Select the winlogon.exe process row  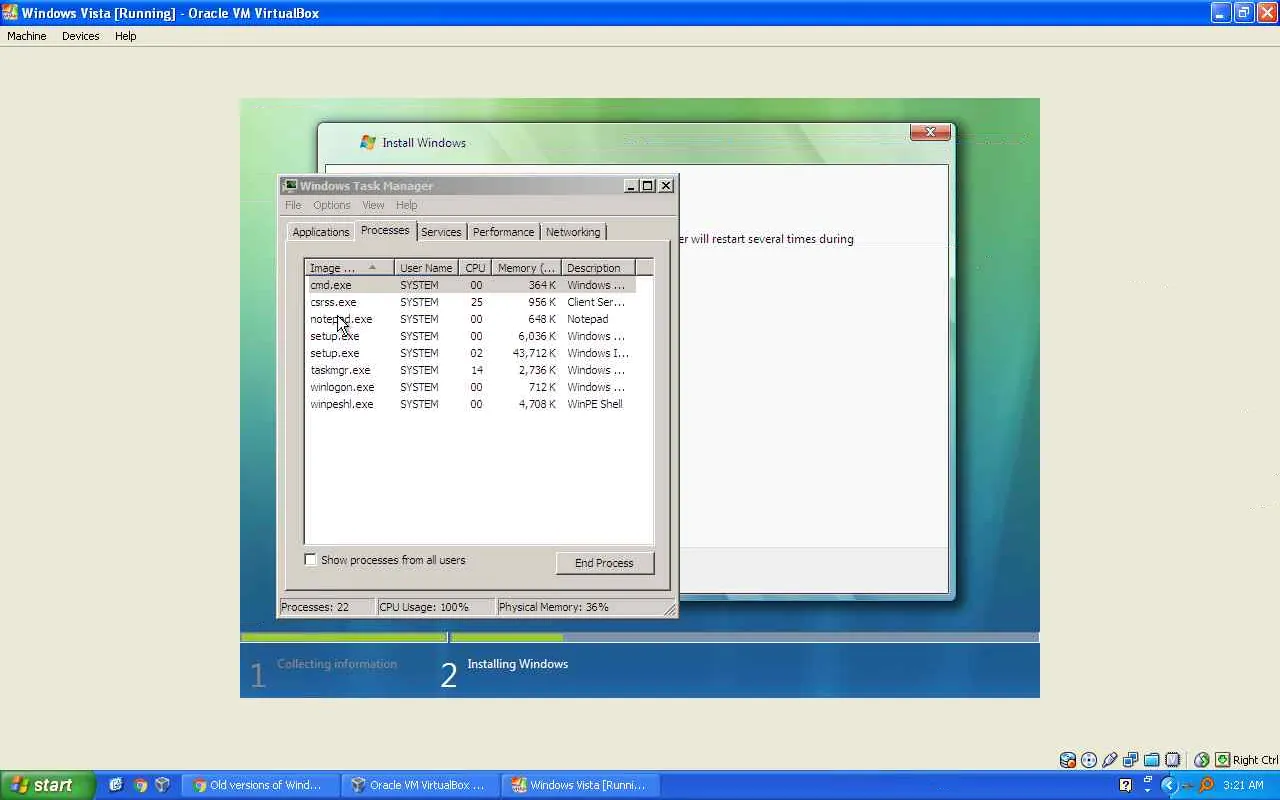[470, 387]
